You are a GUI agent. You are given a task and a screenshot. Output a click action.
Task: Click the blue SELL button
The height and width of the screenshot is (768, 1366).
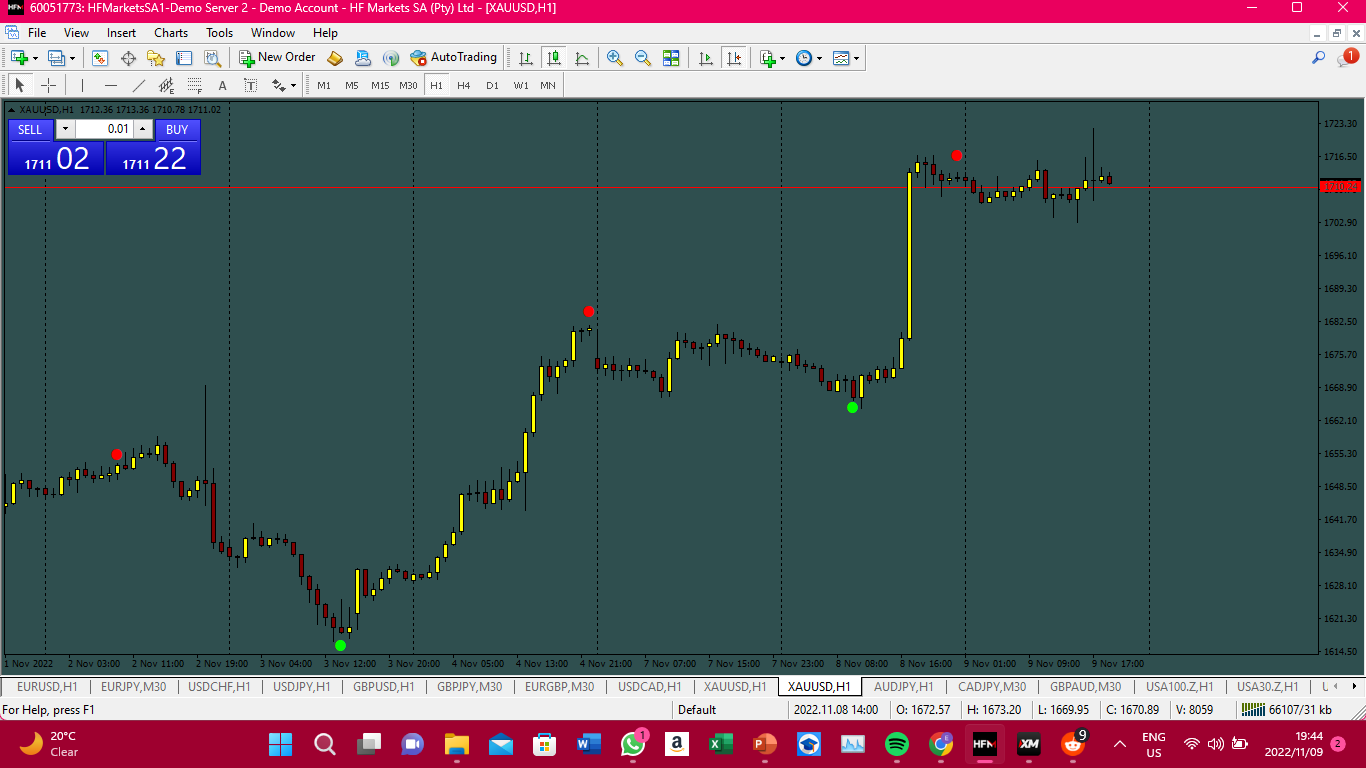(x=30, y=130)
